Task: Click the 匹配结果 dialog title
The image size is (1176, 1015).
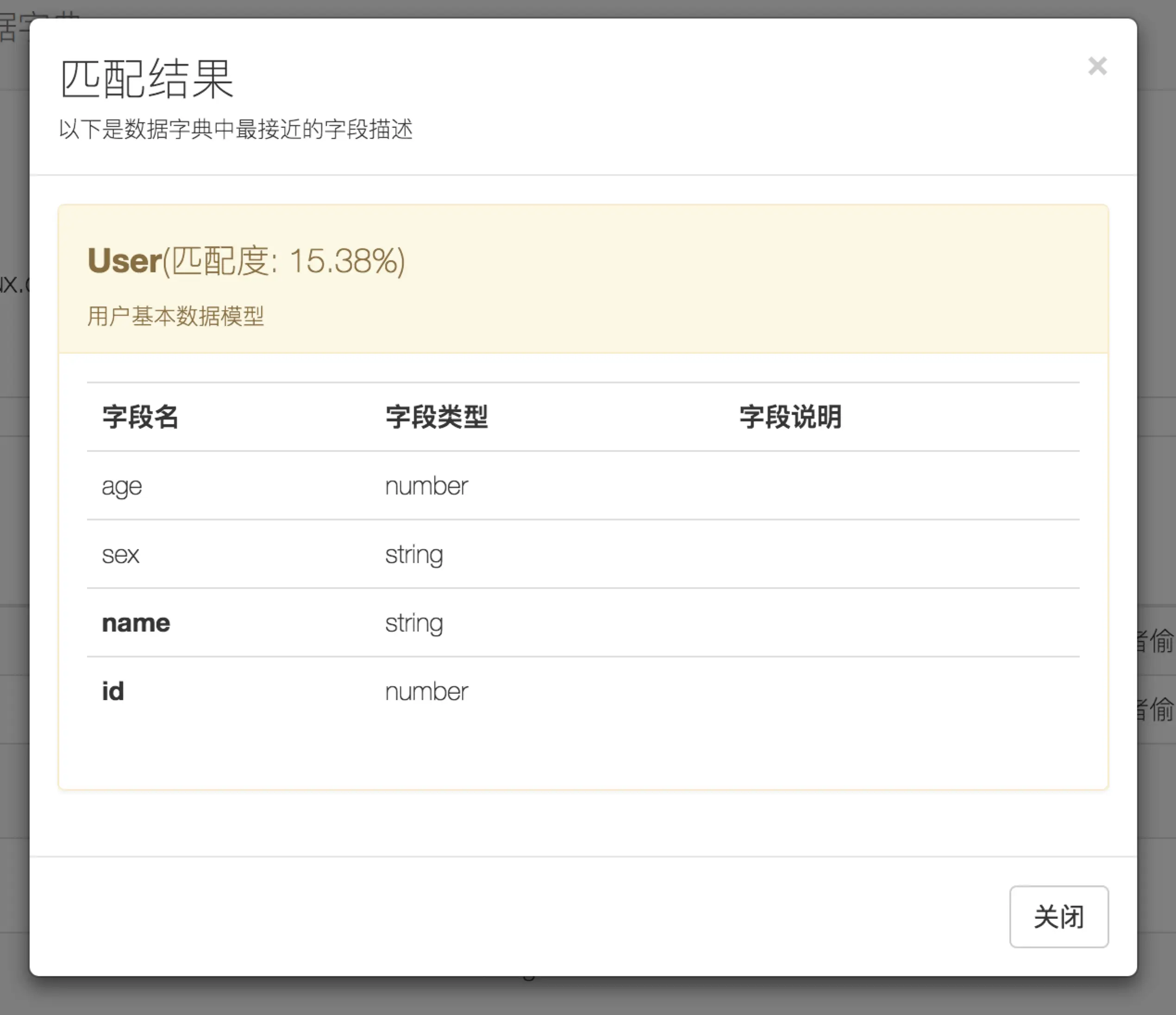Action: (x=147, y=79)
